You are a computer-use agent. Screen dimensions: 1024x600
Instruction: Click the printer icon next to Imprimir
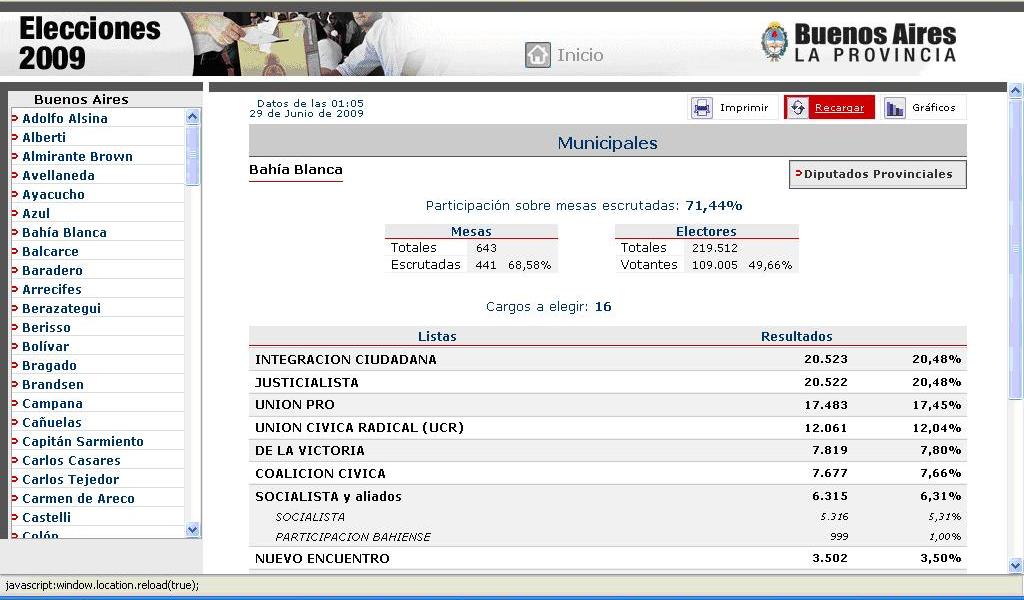pyautogui.click(x=703, y=108)
